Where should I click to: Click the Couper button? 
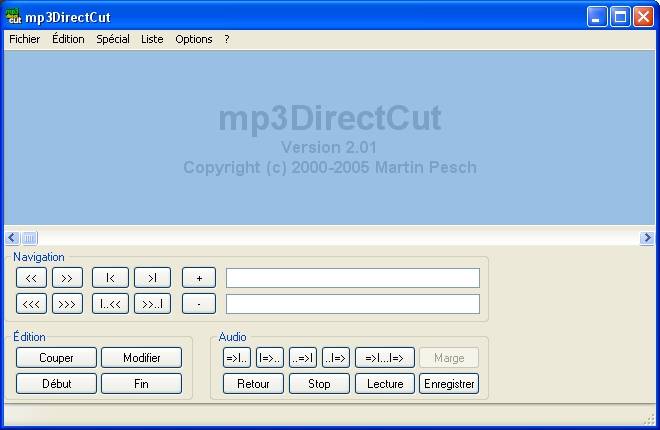[x=56, y=358]
